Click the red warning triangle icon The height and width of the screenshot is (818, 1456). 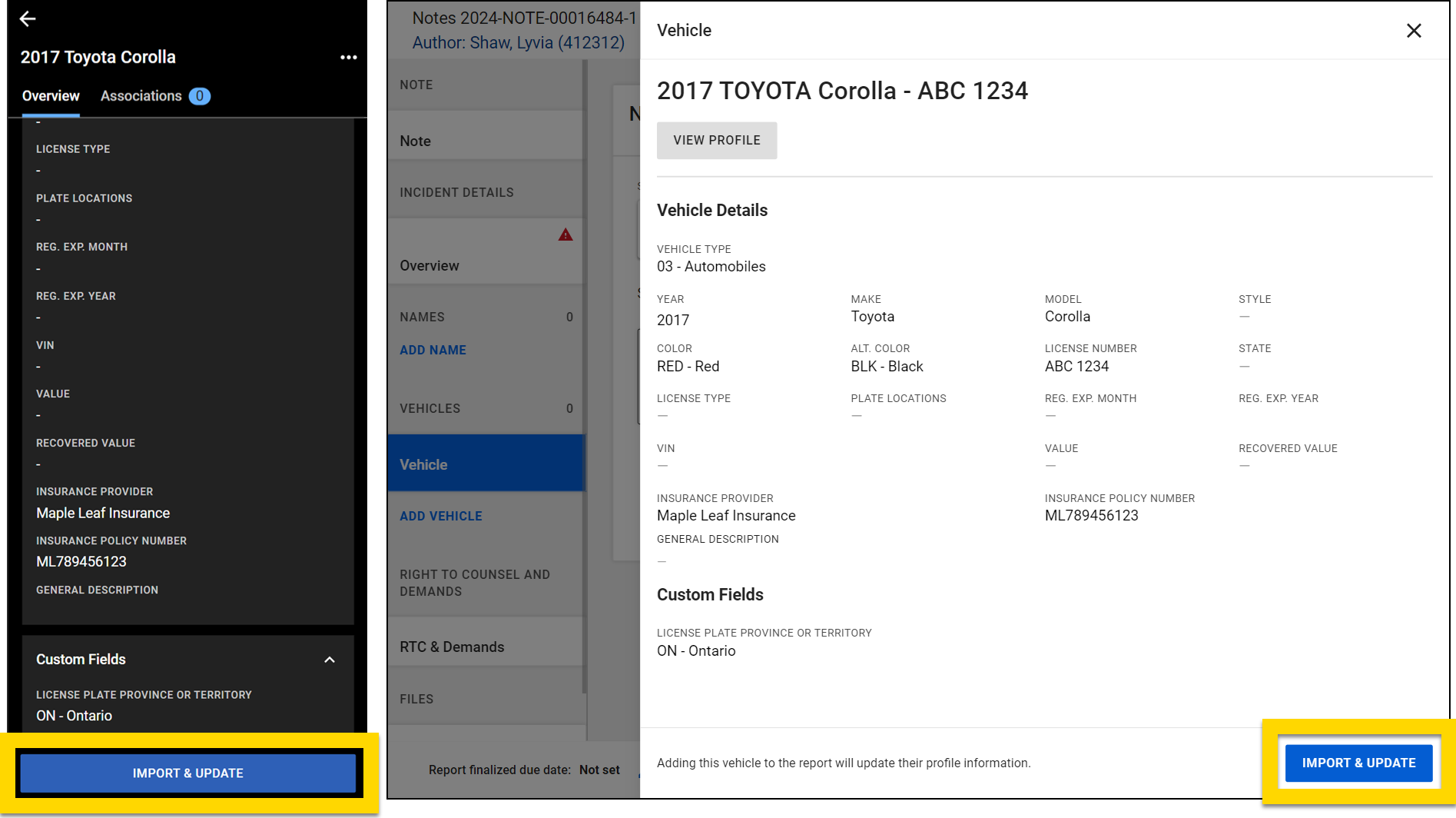tap(565, 235)
